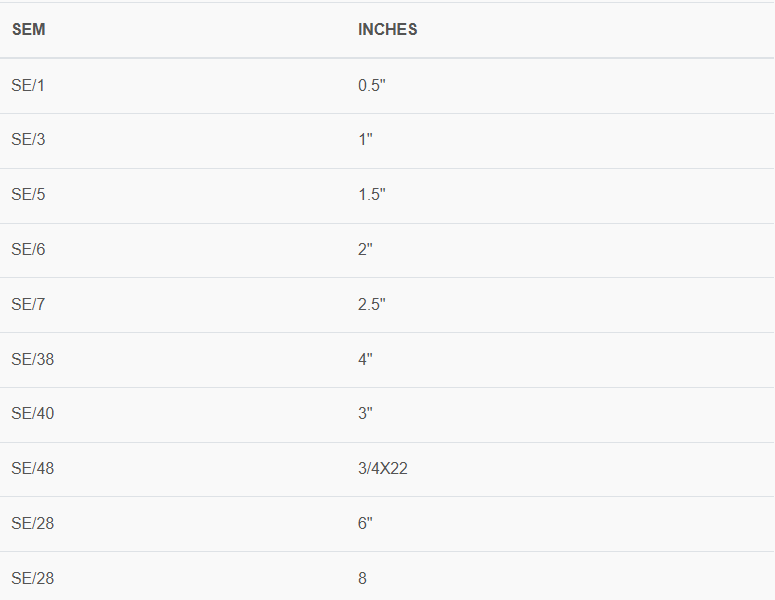Select the SE/48 cell

click(32, 469)
